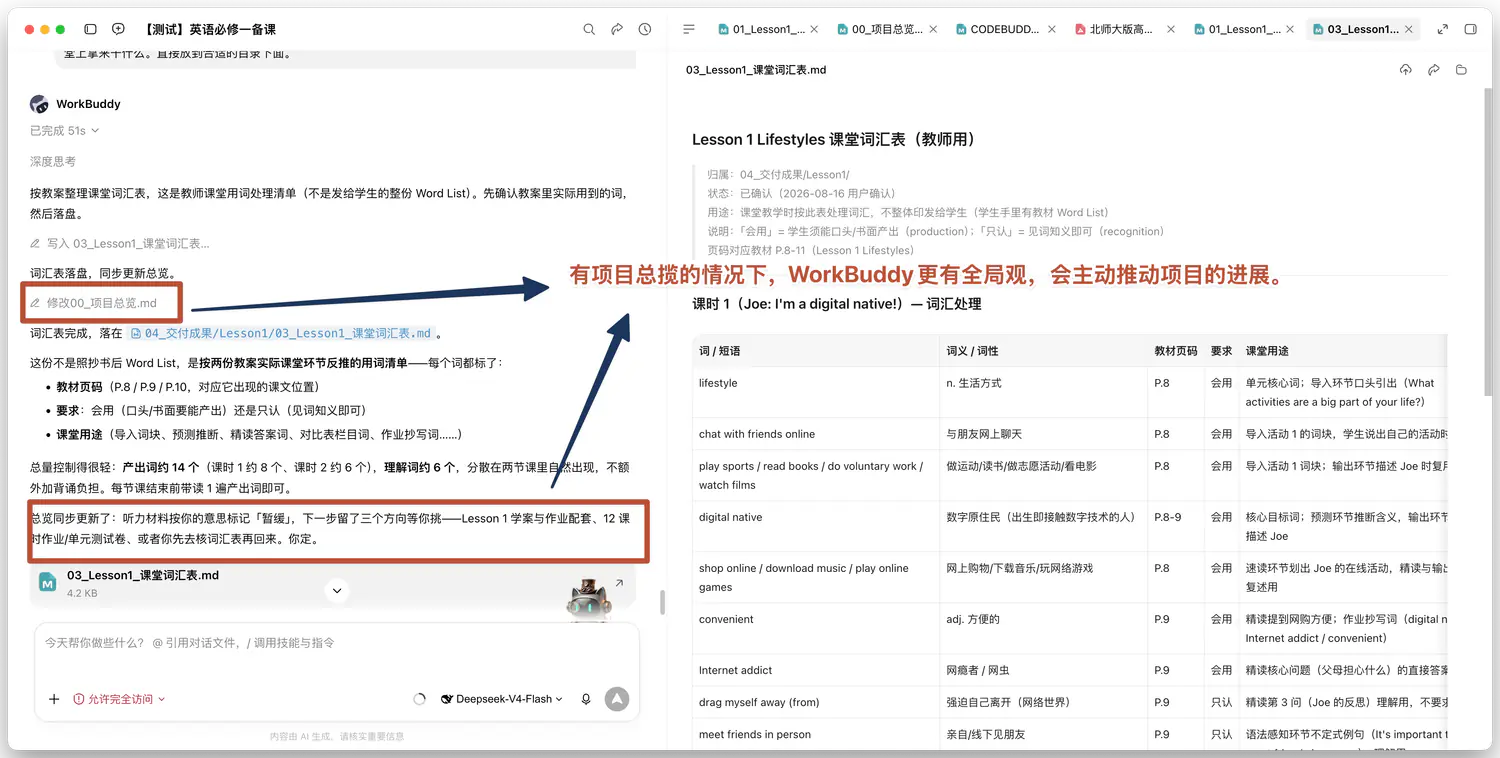Click the Lesson 1 Lifestyles 课堂词汇表 heading
Screen dimensions: 1500x758
pos(833,140)
